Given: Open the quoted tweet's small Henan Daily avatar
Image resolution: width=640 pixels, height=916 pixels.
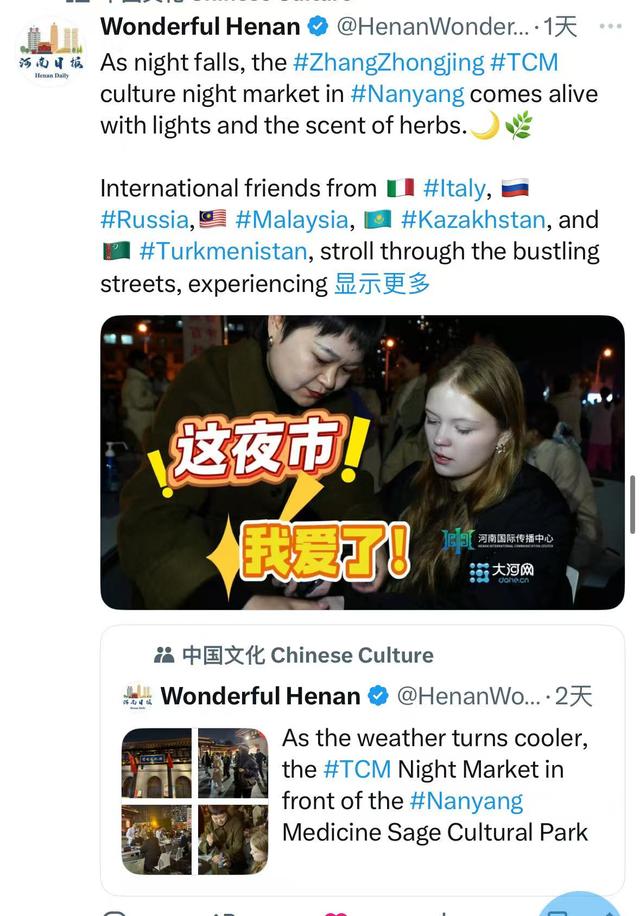Looking at the screenshot, I should point(137,696).
